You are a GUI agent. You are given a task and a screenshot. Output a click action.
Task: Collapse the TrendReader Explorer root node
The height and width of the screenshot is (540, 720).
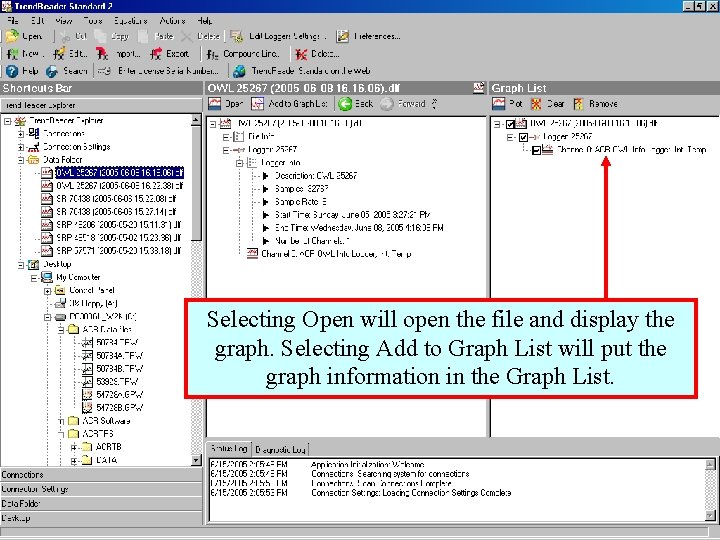coord(8,121)
